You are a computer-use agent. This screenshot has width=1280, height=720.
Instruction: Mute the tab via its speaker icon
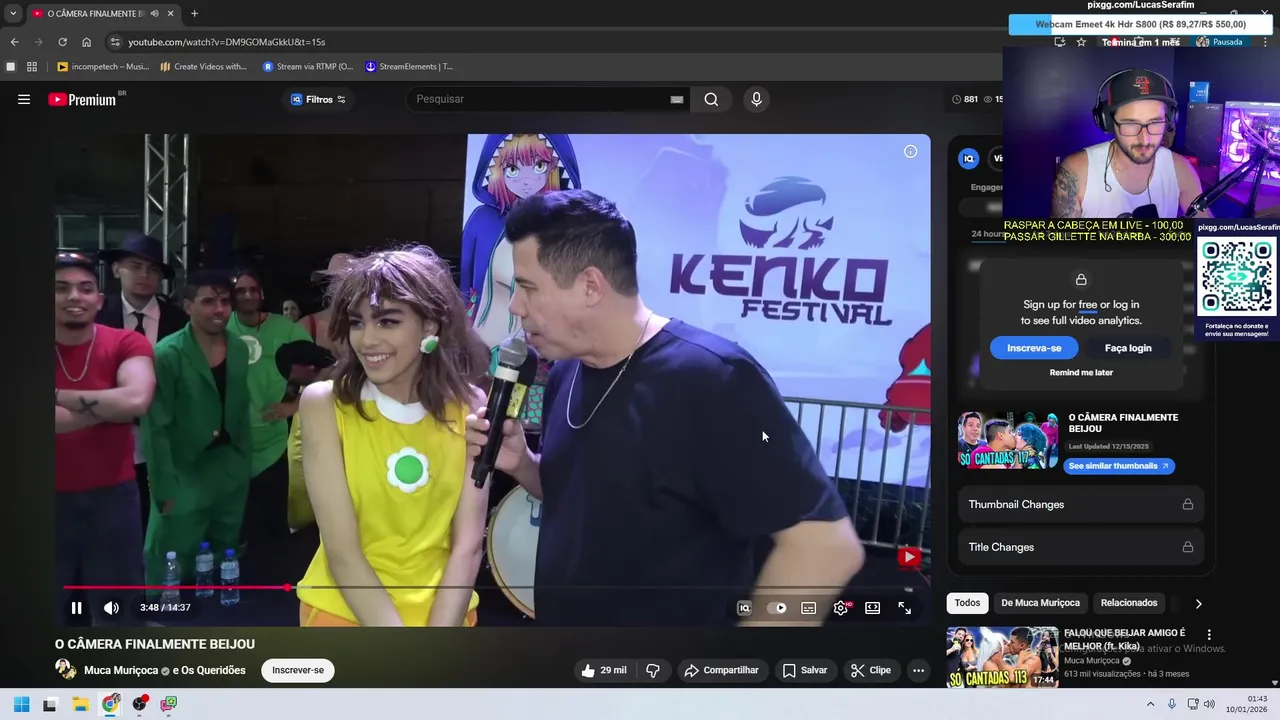(x=154, y=13)
